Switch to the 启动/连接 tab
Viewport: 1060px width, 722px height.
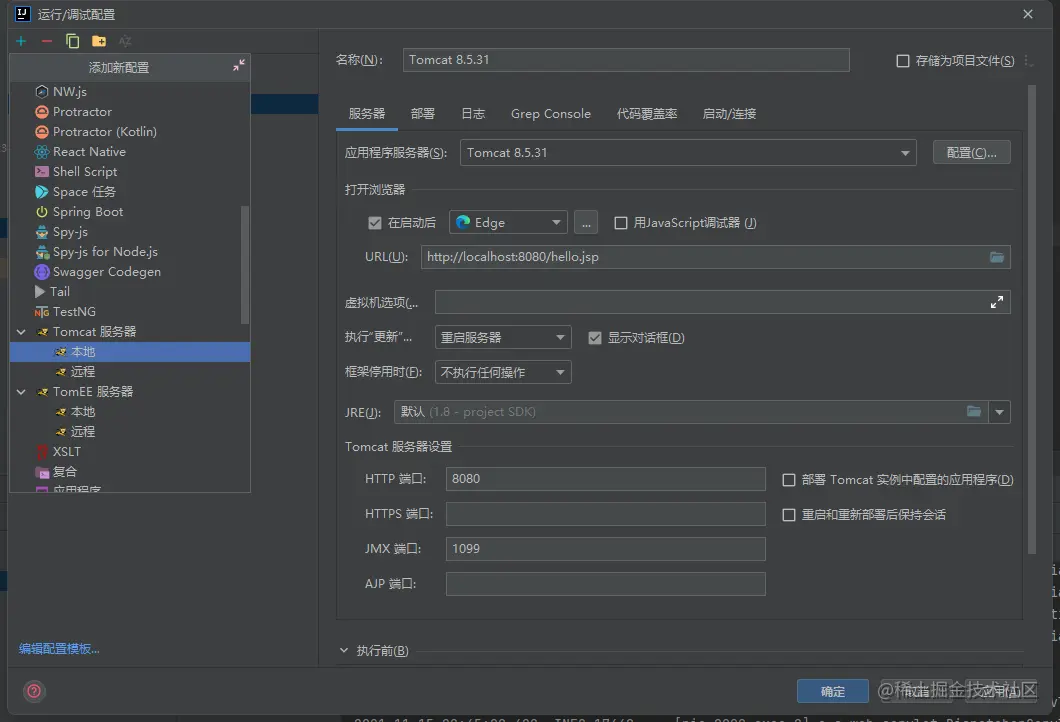(729, 114)
